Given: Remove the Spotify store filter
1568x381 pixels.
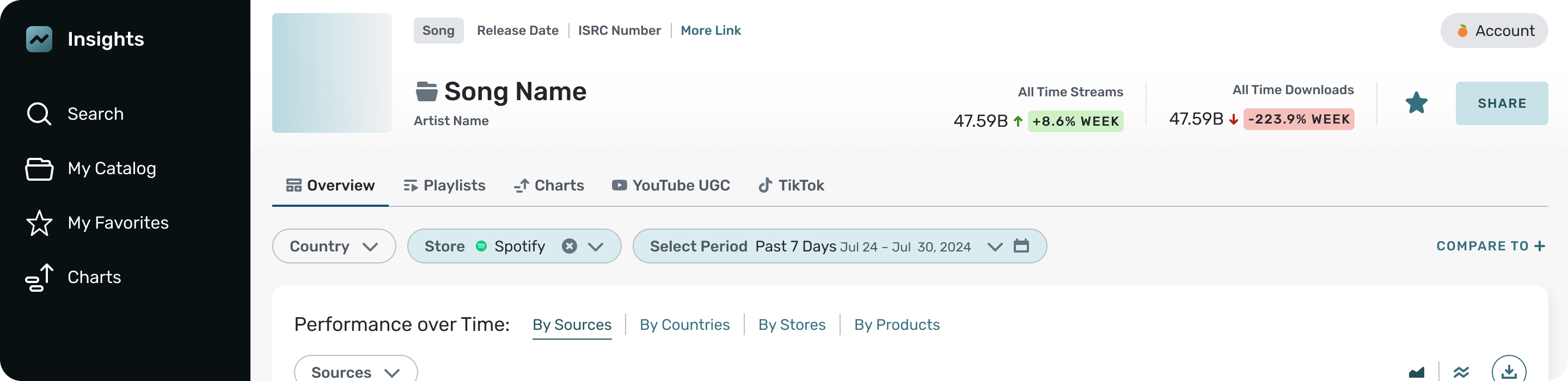Looking at the screenshot, I should pos(569,246).
